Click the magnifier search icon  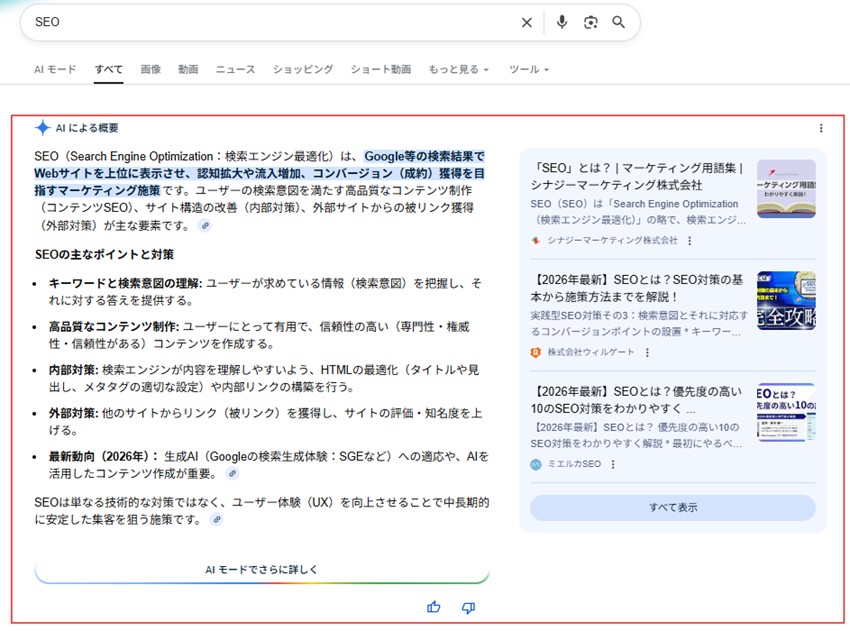618,22
